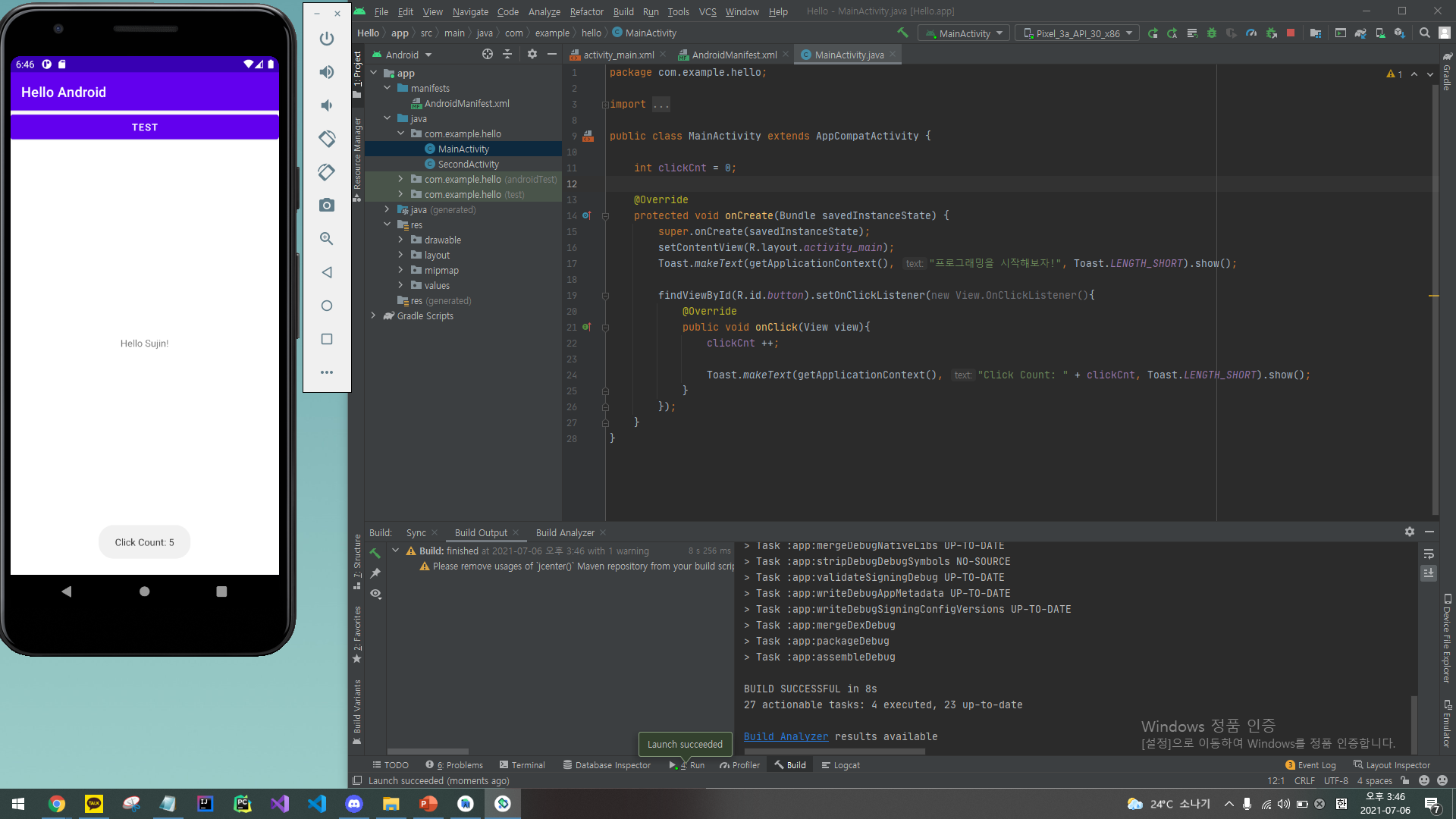Open the Pixel_3a_API_30_x86 device dropdown
The height and width of the screenshot is (819, 1456).
tap(1077, 33)
